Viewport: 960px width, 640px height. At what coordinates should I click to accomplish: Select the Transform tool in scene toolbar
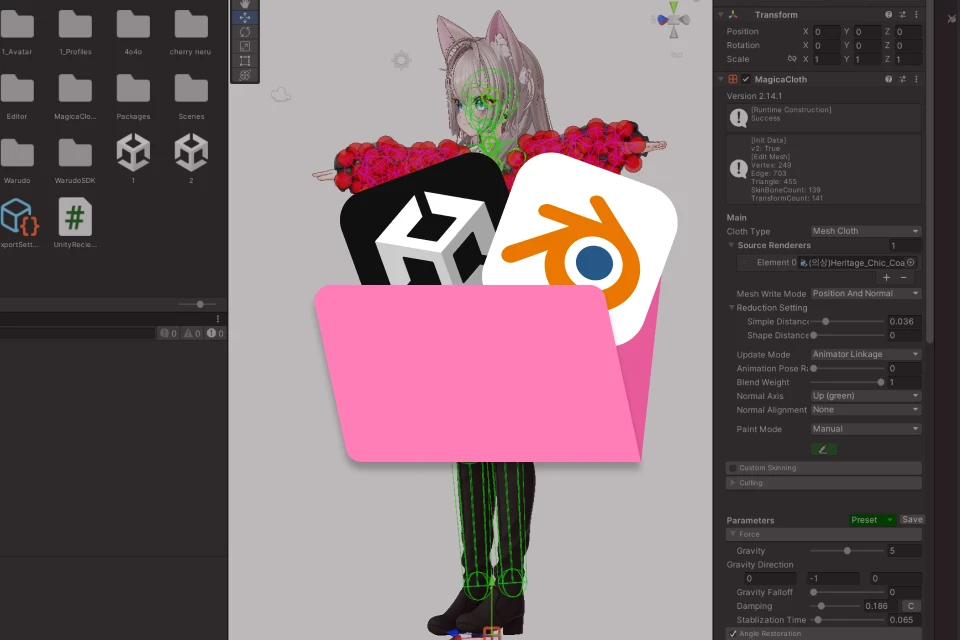click(x=245, y=75)
